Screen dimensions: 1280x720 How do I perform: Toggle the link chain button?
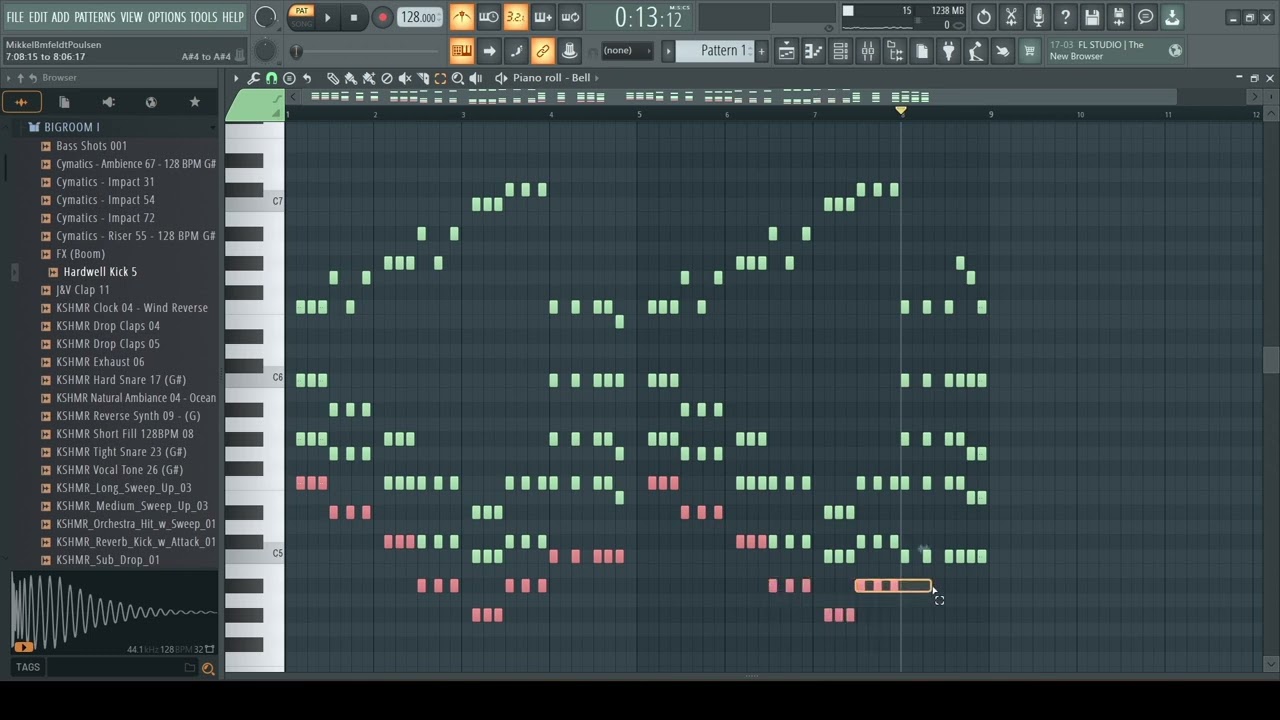point(542,51)
